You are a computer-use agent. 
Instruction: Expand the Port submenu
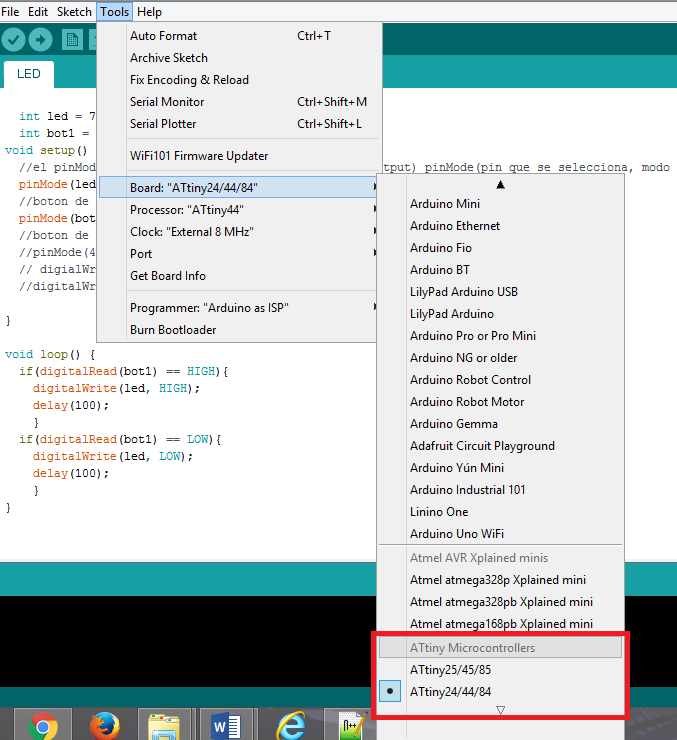pyautogui.click(x=238, y=253)
